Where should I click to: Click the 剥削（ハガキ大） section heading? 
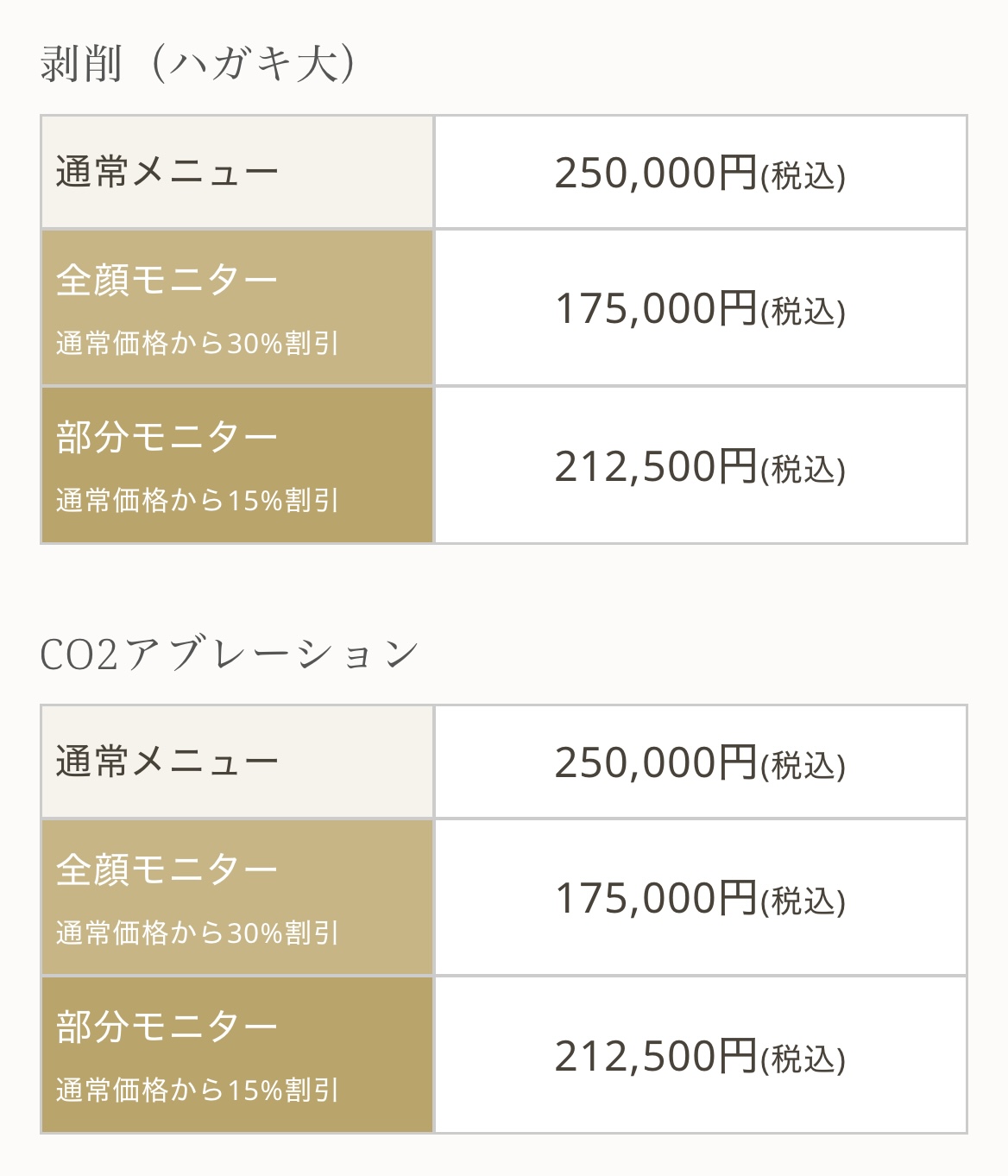click(x=198, y=65)
